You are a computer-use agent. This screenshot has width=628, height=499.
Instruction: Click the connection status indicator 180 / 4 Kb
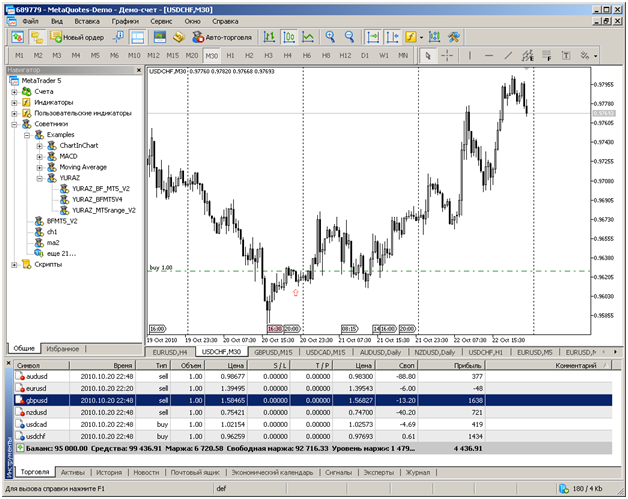581,488
